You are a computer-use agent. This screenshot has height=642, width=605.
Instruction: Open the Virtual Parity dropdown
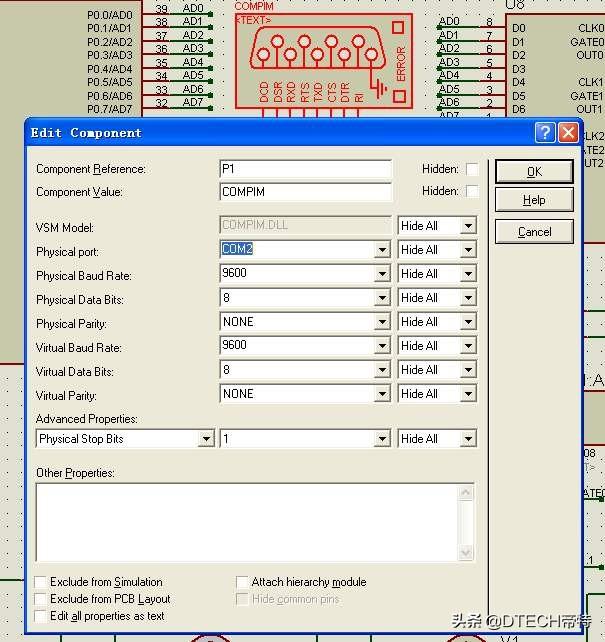pos(382,394)
